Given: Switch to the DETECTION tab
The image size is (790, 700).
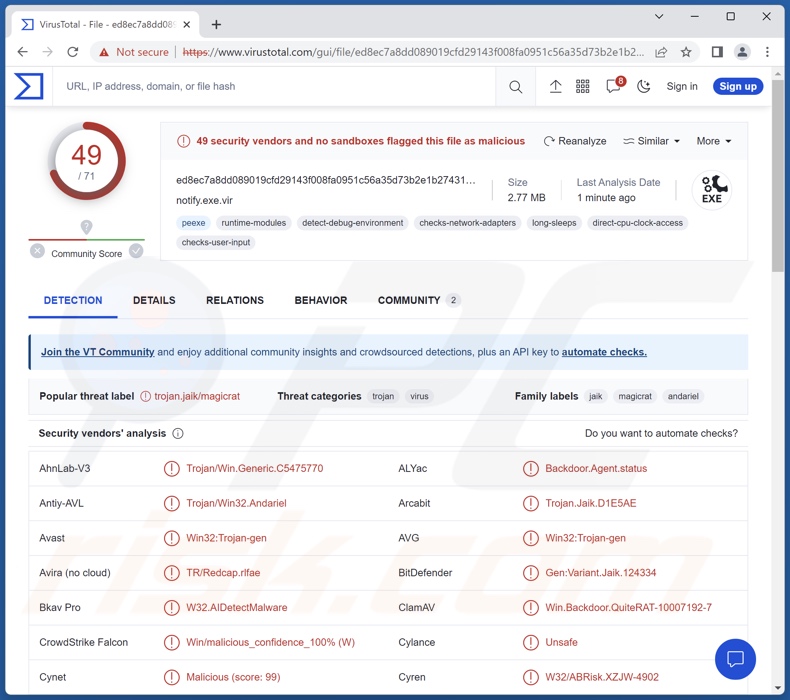Looking at the screenshot, I should [x=73, y=300].
